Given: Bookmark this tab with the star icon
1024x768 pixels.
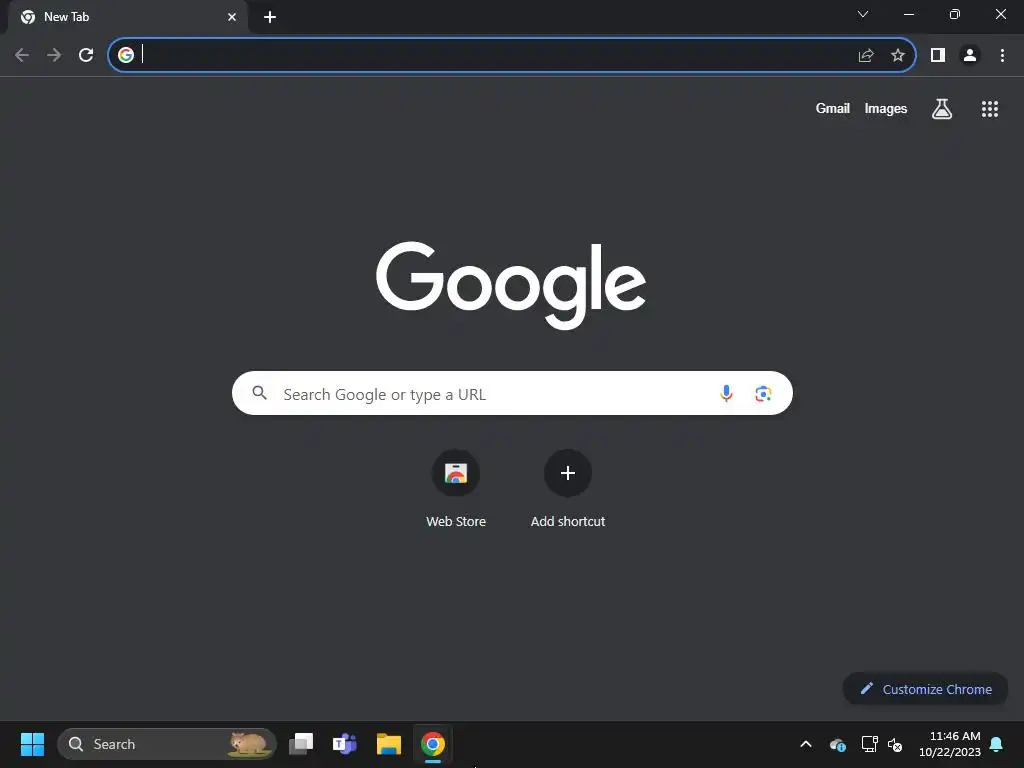Looking at the screenshot, I should click(898, 56).
